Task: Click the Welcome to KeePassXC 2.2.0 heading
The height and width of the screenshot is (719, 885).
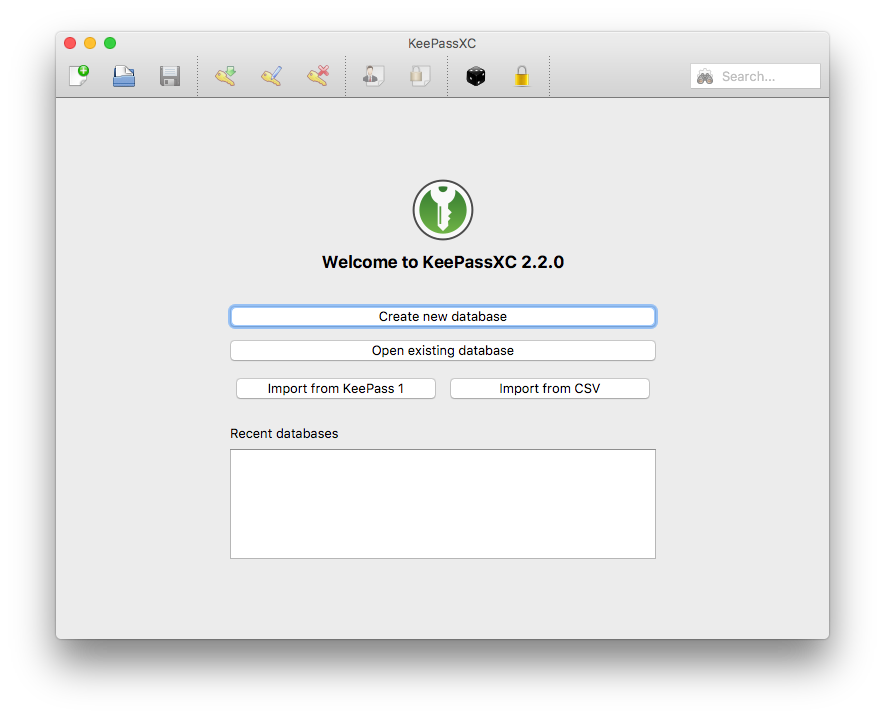Action: (442, 262)
